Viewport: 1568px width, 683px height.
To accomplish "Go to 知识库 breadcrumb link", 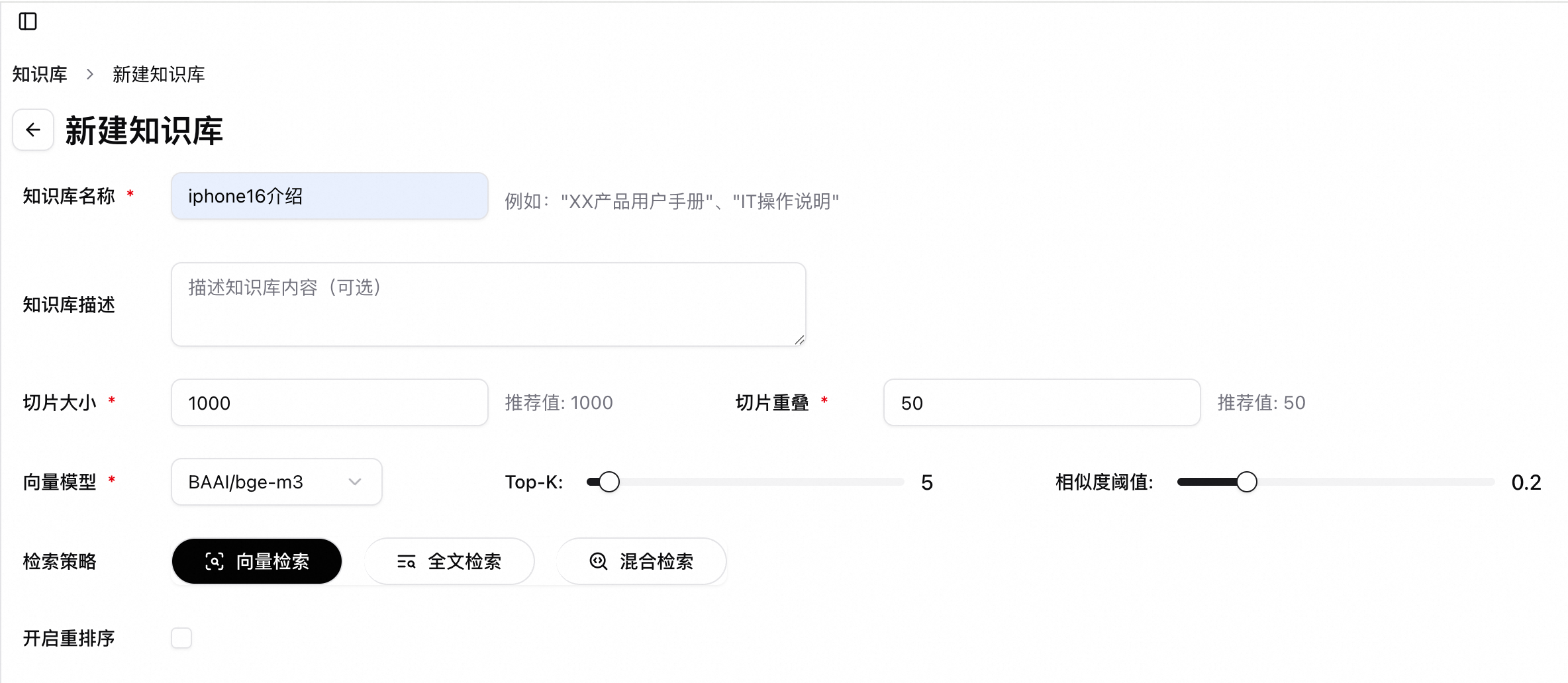I will point(40,74).
